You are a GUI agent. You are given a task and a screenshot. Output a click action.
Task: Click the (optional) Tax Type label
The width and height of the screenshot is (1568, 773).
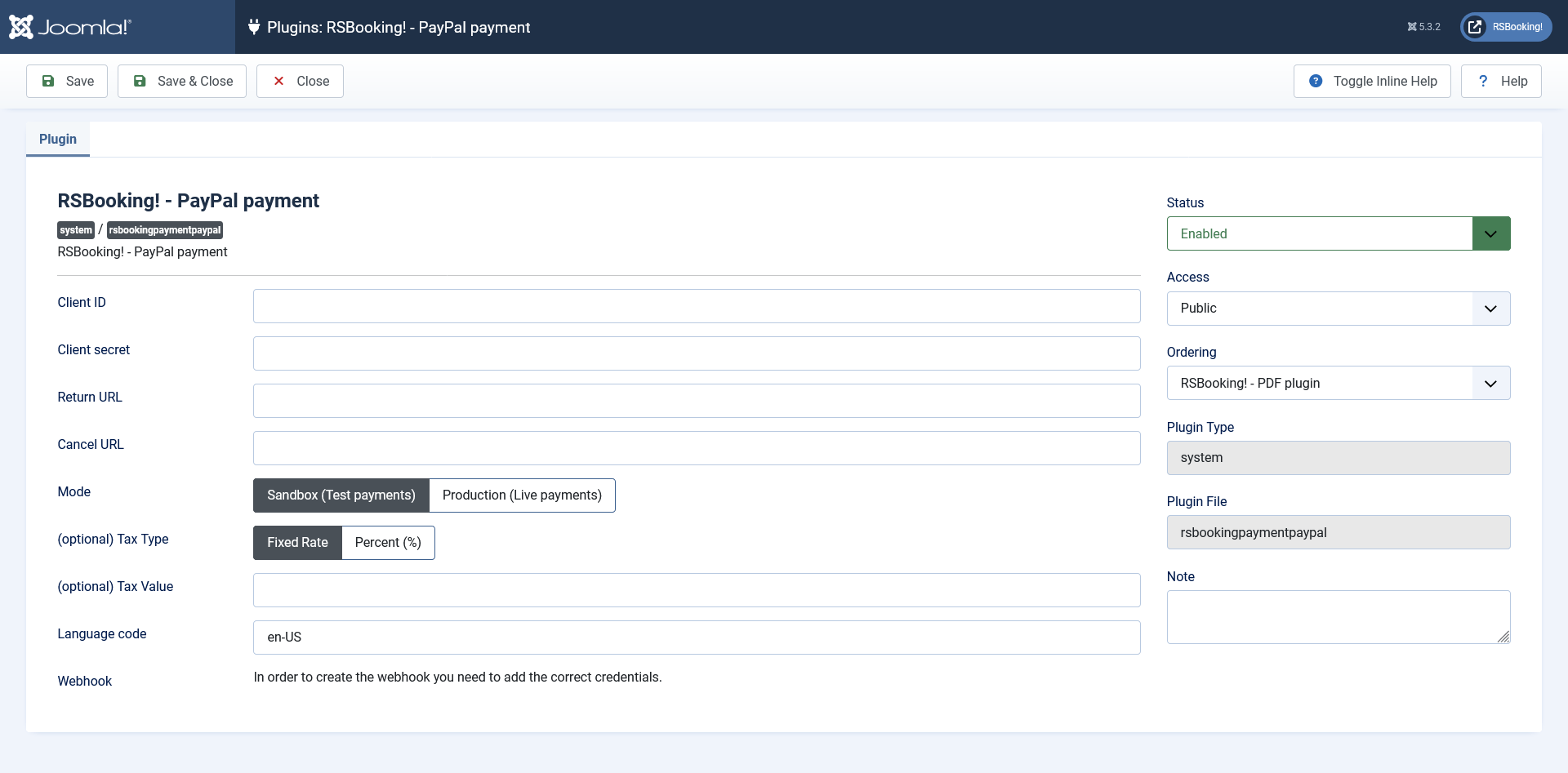click(113, 539)
